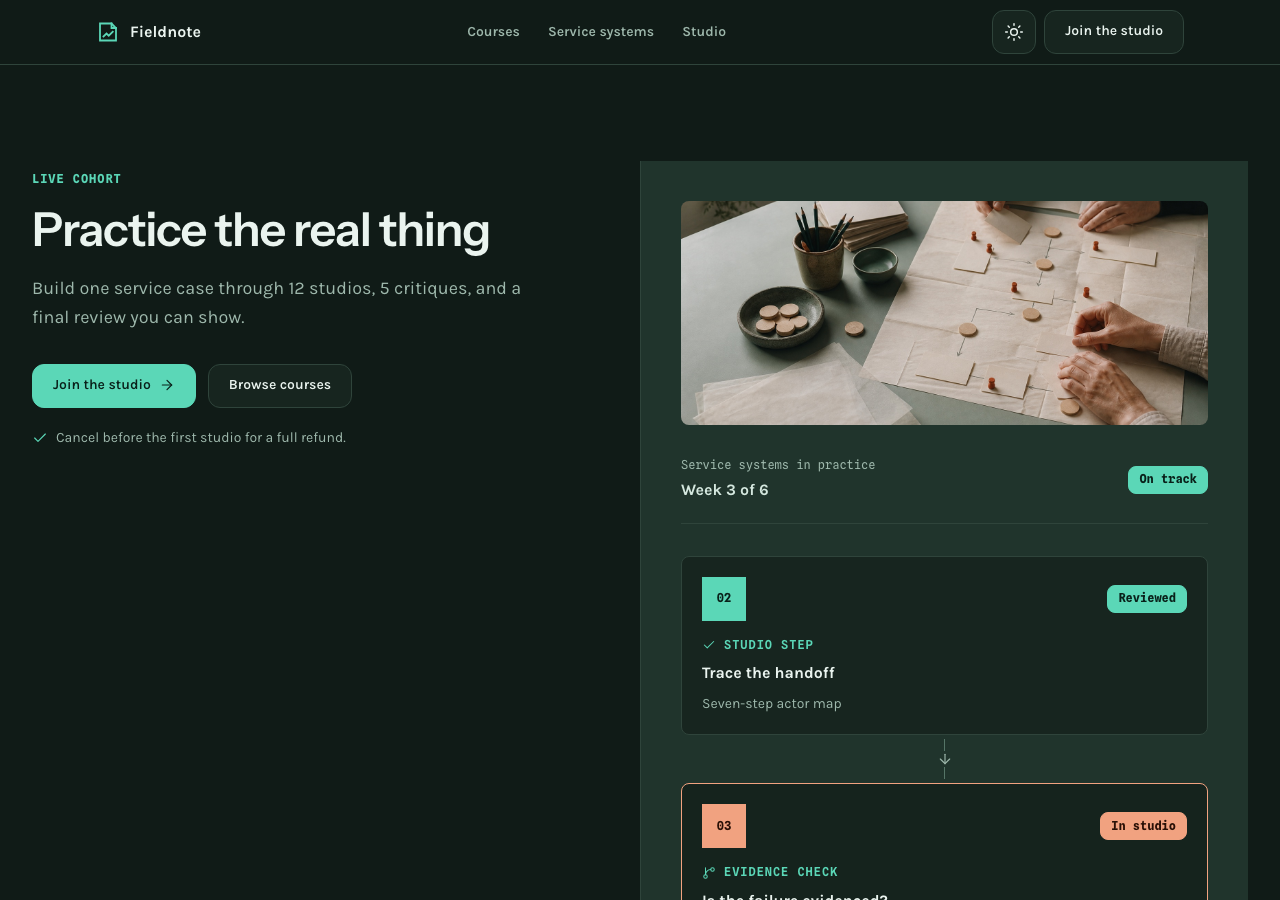Viewport: 1280px width, 900px height.
Task: Click the STUDIO STEP label
Action: [x=769, y=645]
